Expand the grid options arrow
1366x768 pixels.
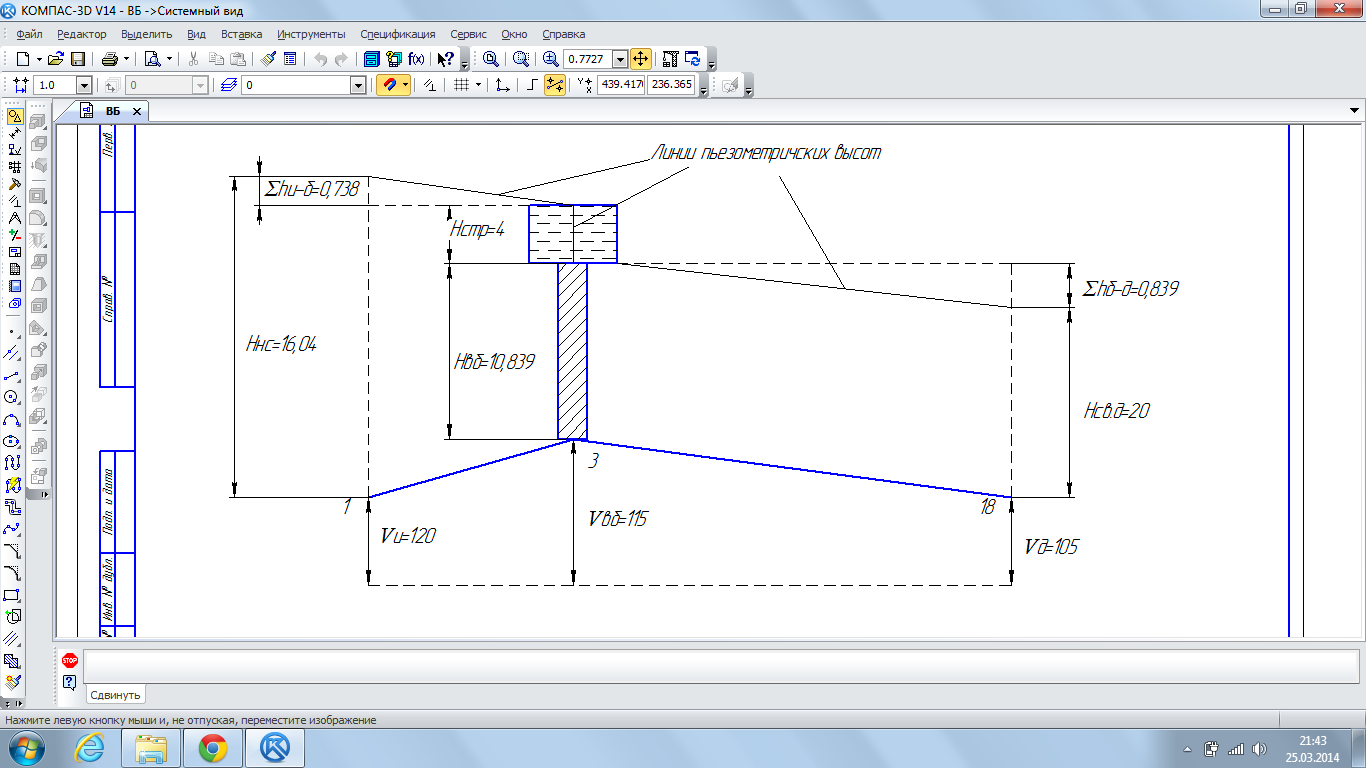coord(478,86)
